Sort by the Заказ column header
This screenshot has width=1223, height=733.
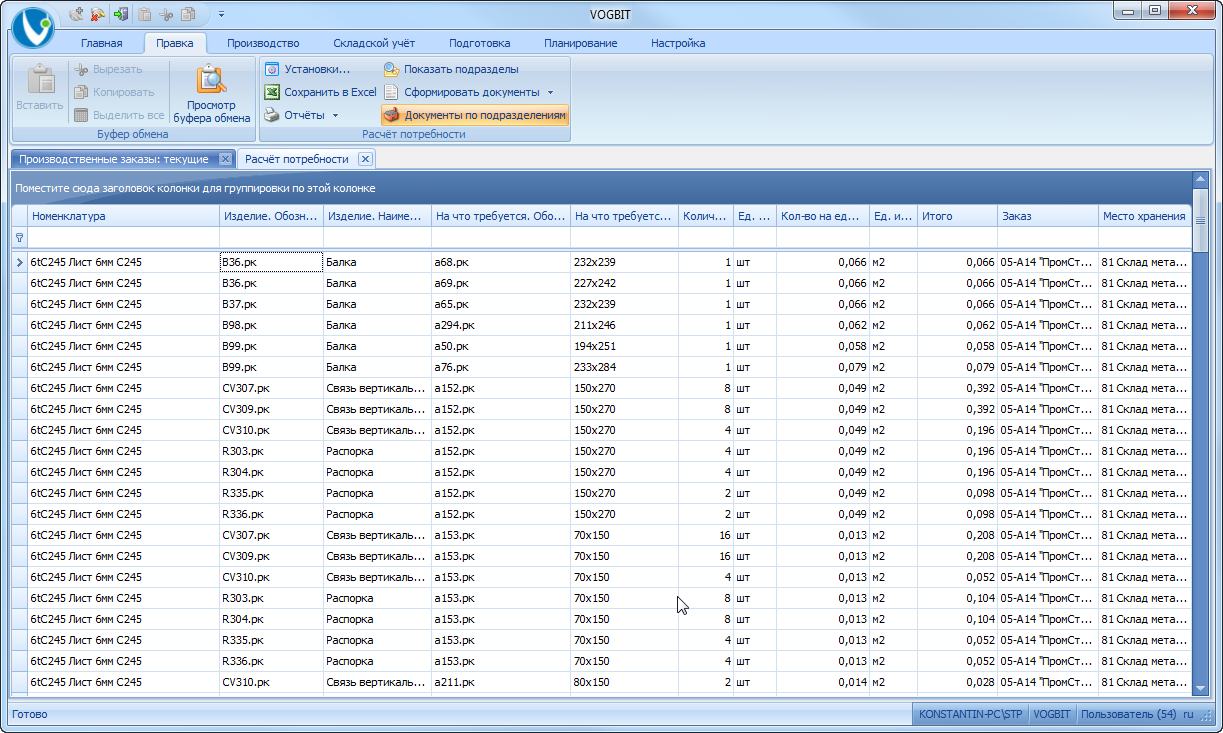pyautogui.click(x=1047, y=216)
